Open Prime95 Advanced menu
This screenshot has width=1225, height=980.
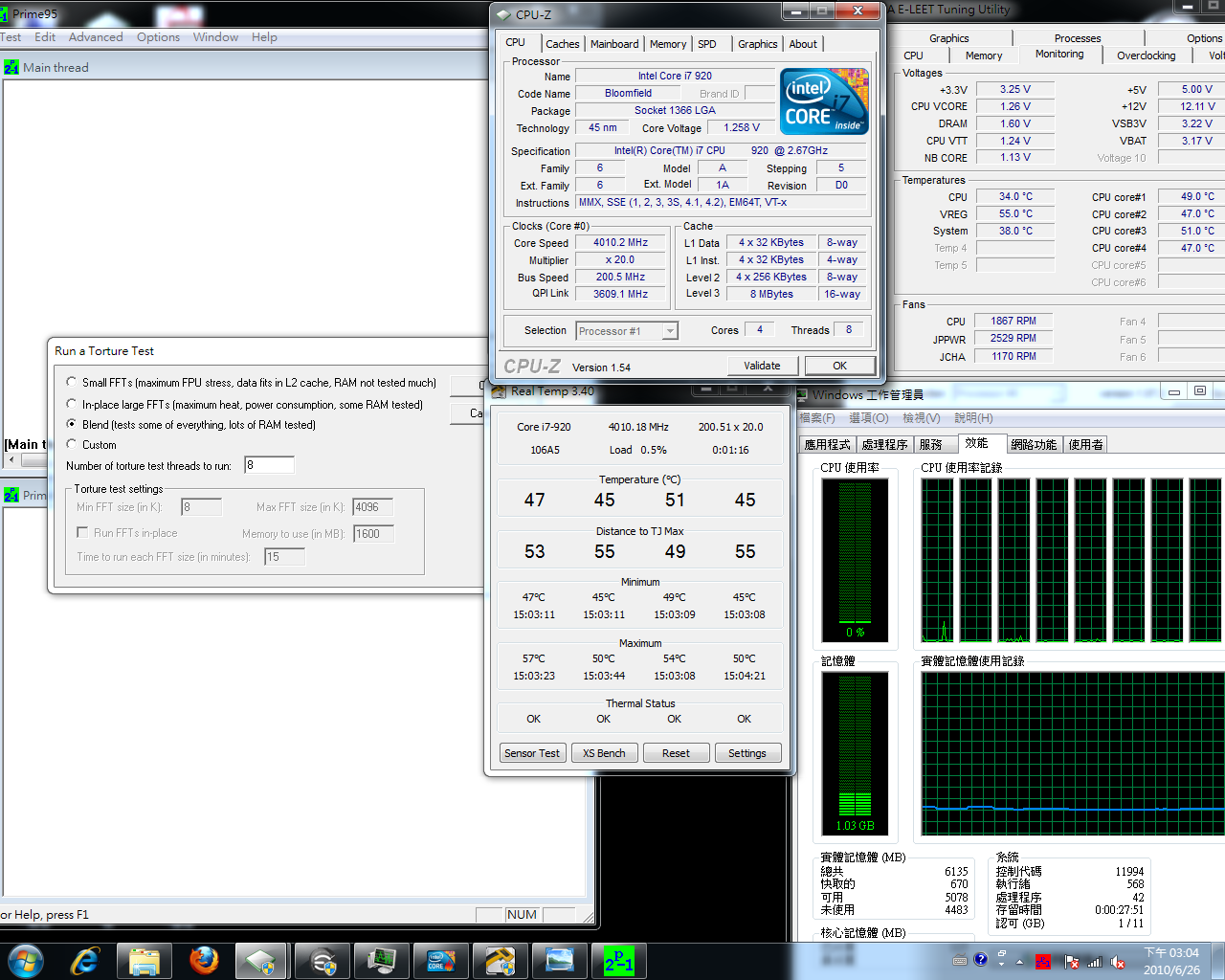(96, 37)
